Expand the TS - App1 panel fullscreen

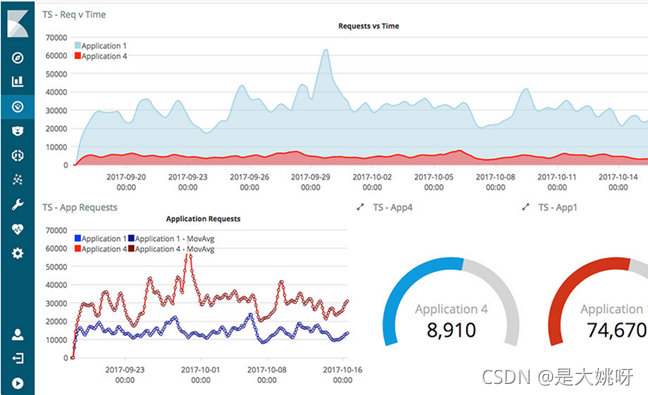pos(525,207)
